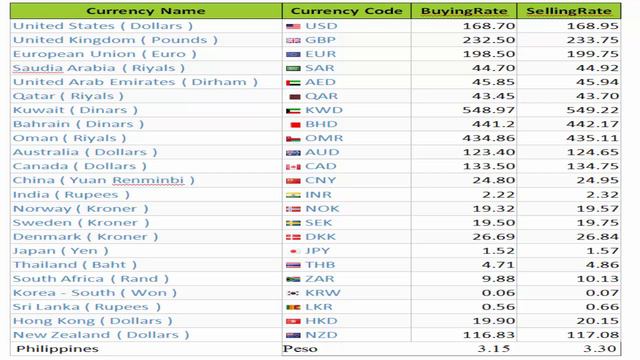Click the Thailand flag next to THB

pos(293,265)
